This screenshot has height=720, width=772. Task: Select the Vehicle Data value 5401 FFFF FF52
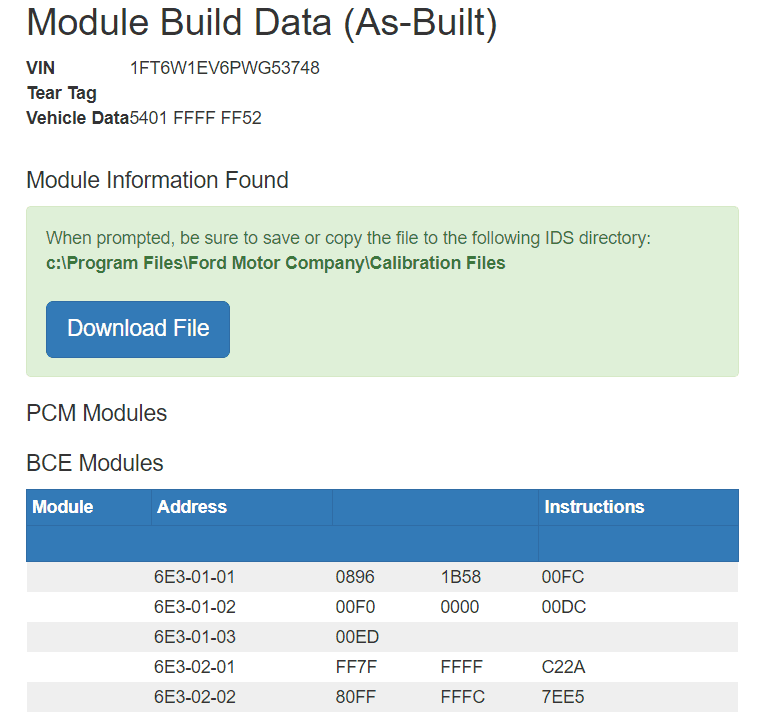click(196, 118)
